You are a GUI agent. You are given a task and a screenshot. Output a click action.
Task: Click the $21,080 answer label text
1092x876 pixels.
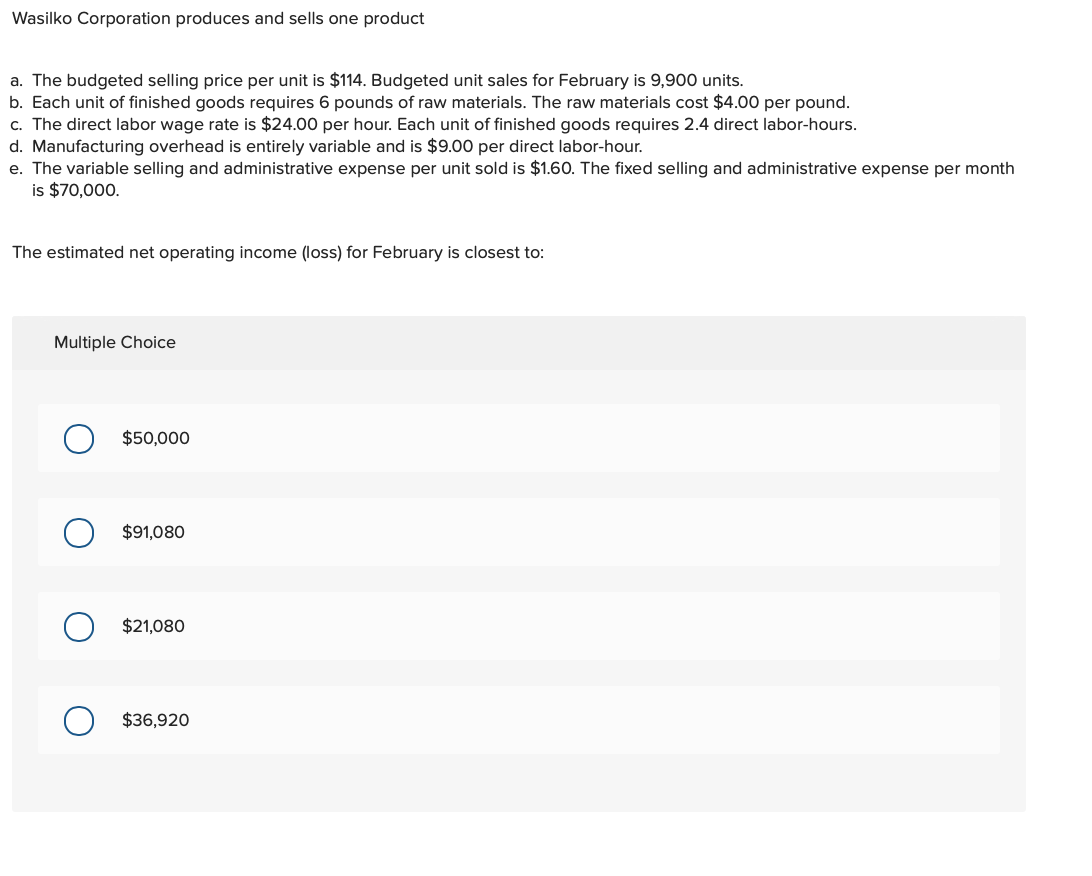(x=153, y=626)
